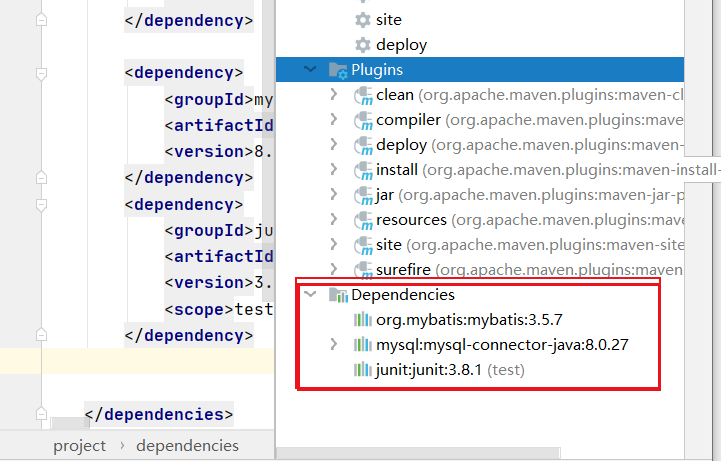Click the mysql-connector-java library icon
The height and width of the screenshot is (461, 721).
tap(363, 344)
